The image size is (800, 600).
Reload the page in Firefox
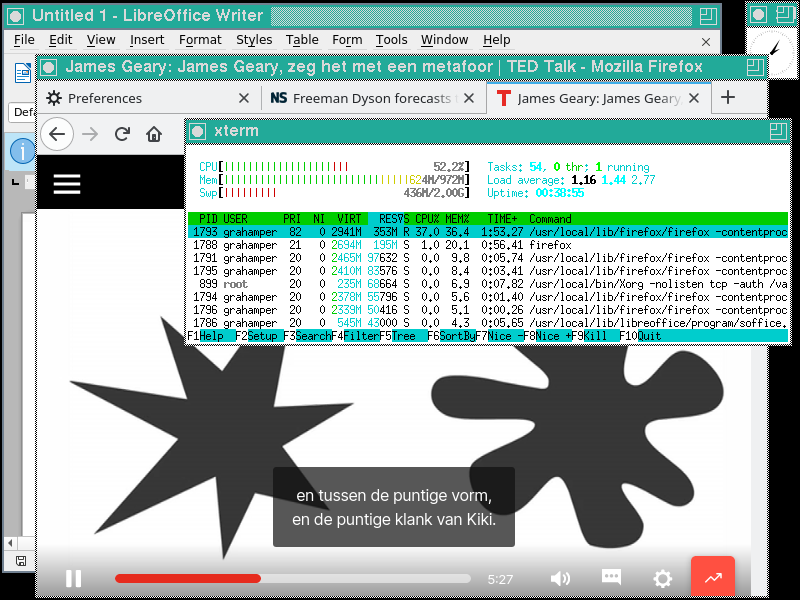[122, 134]
